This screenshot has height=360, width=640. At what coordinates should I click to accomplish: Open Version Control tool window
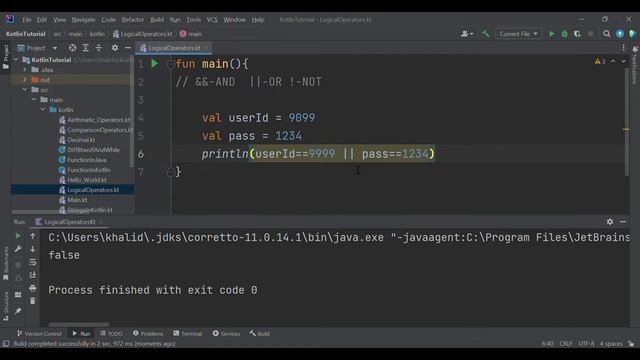pyautogui.click(x=39, y=333)
